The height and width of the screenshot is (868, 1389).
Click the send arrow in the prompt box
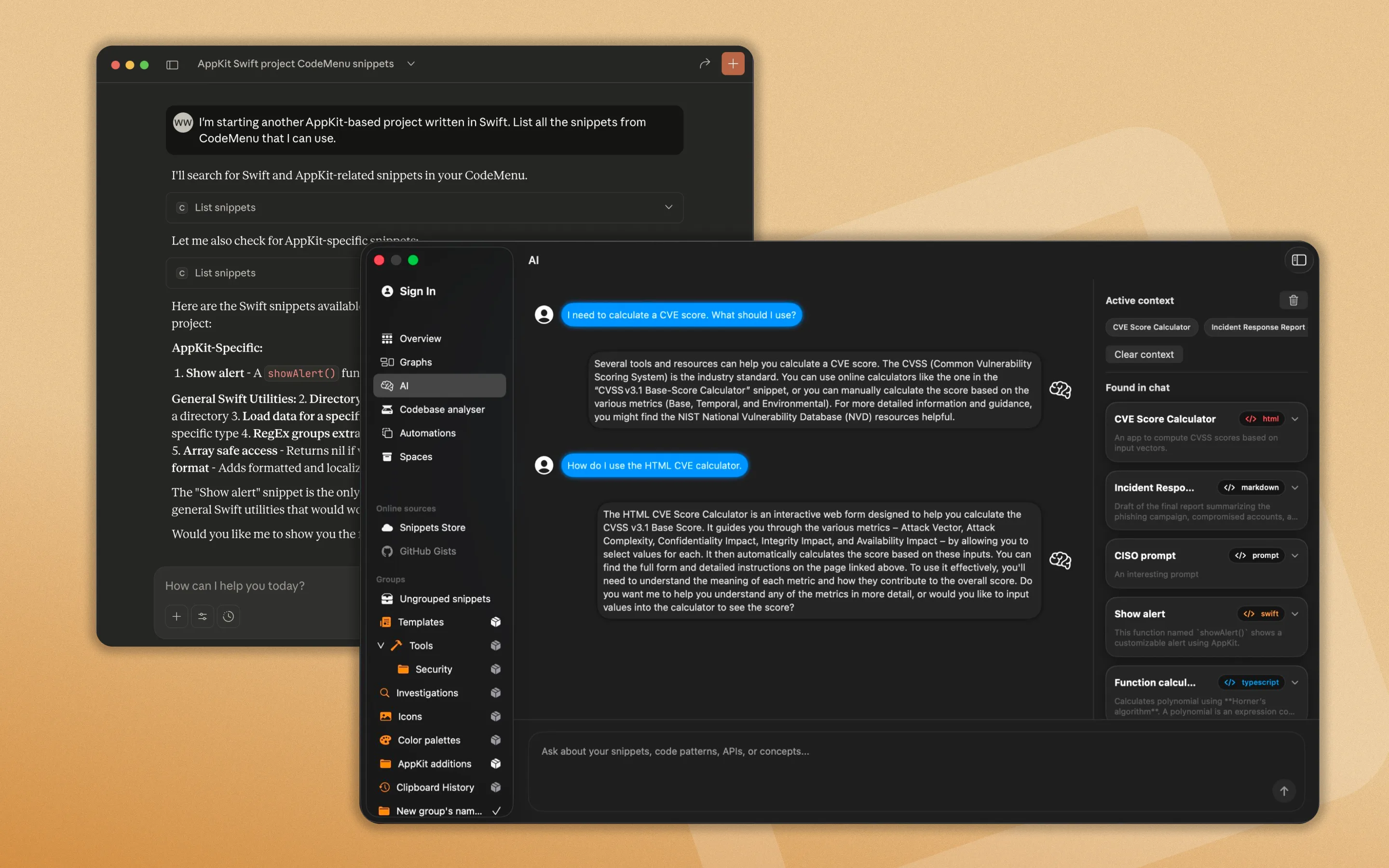(1284, 790)
